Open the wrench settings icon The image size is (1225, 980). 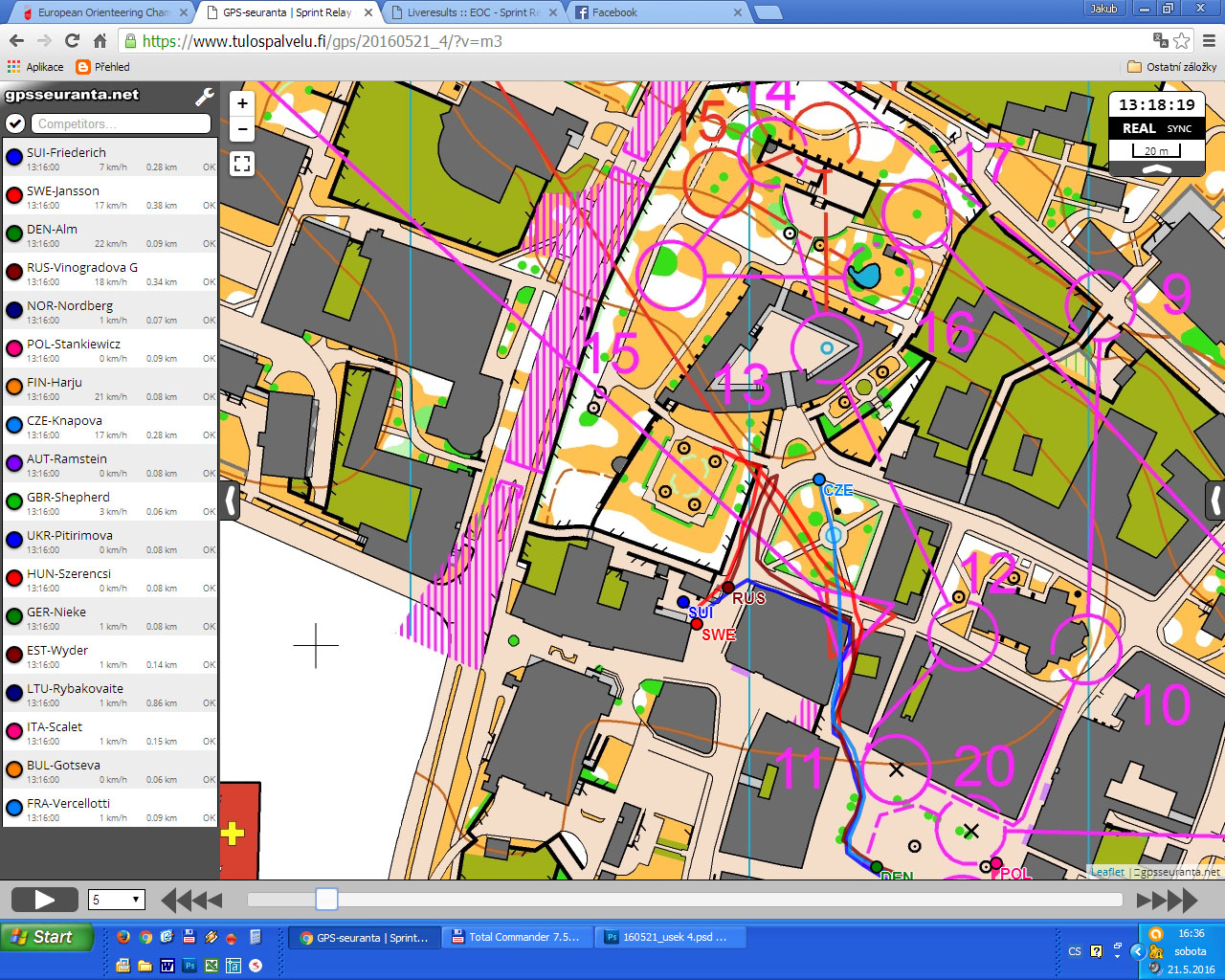click(x=204, y=97)
